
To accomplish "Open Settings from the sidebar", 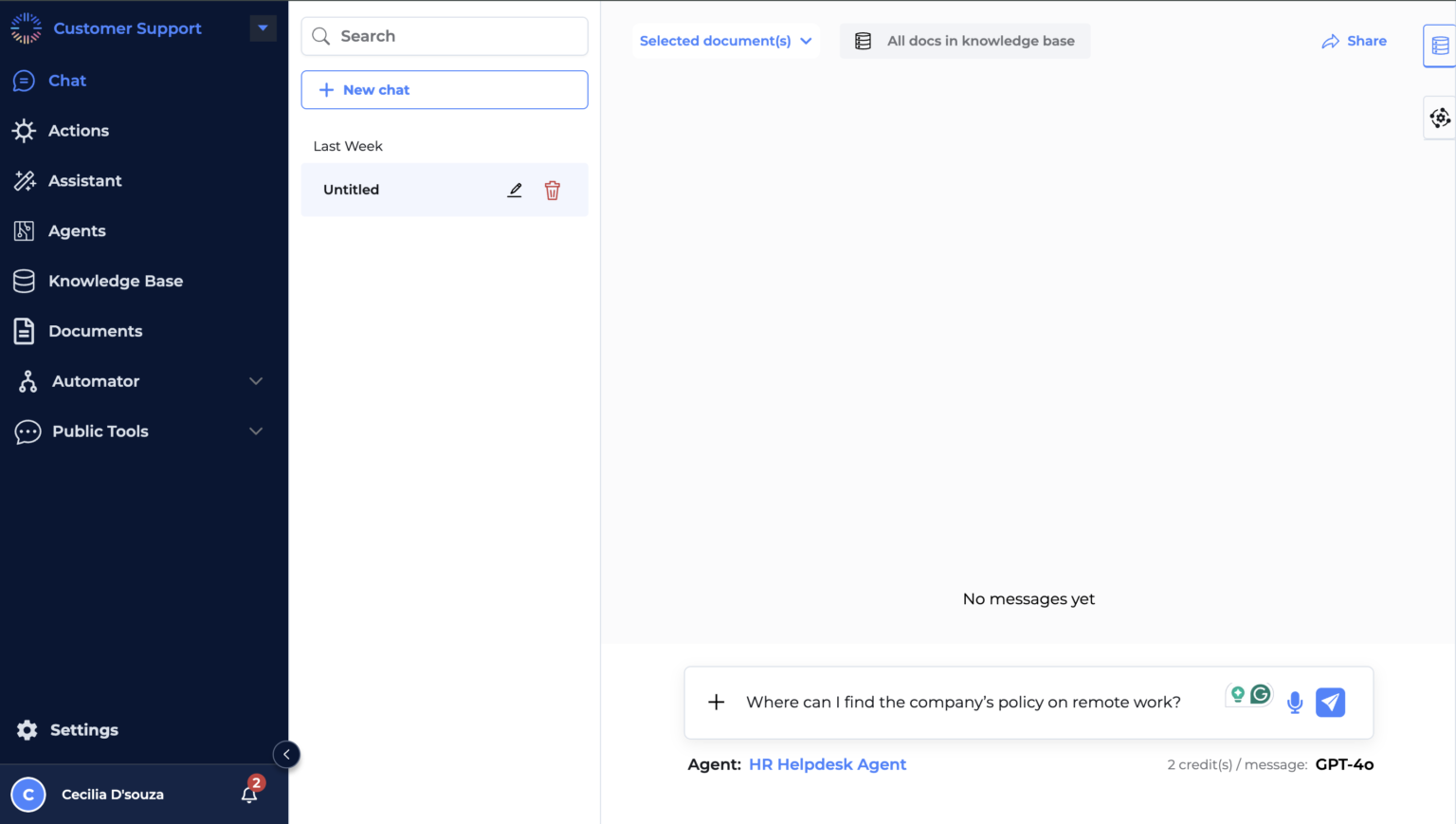I will tap(83, 730).
